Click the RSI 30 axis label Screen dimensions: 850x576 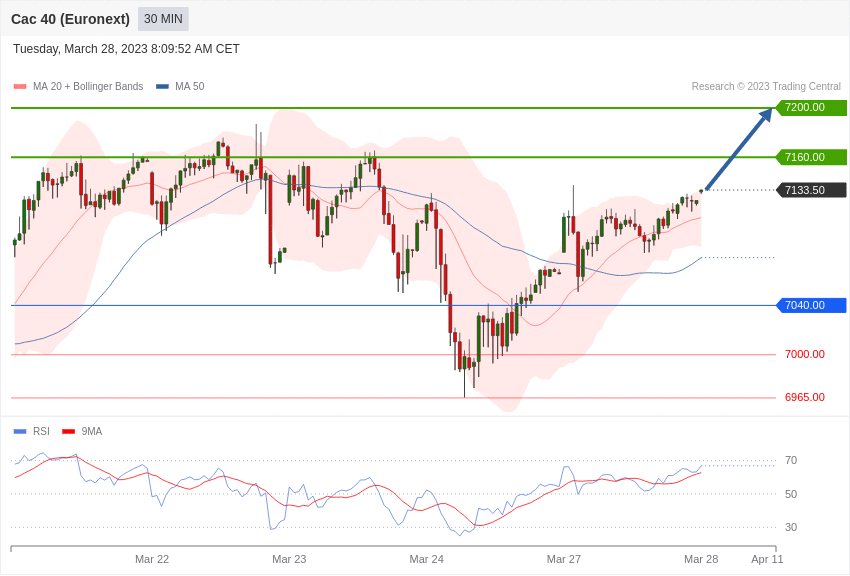pos(791,527)
